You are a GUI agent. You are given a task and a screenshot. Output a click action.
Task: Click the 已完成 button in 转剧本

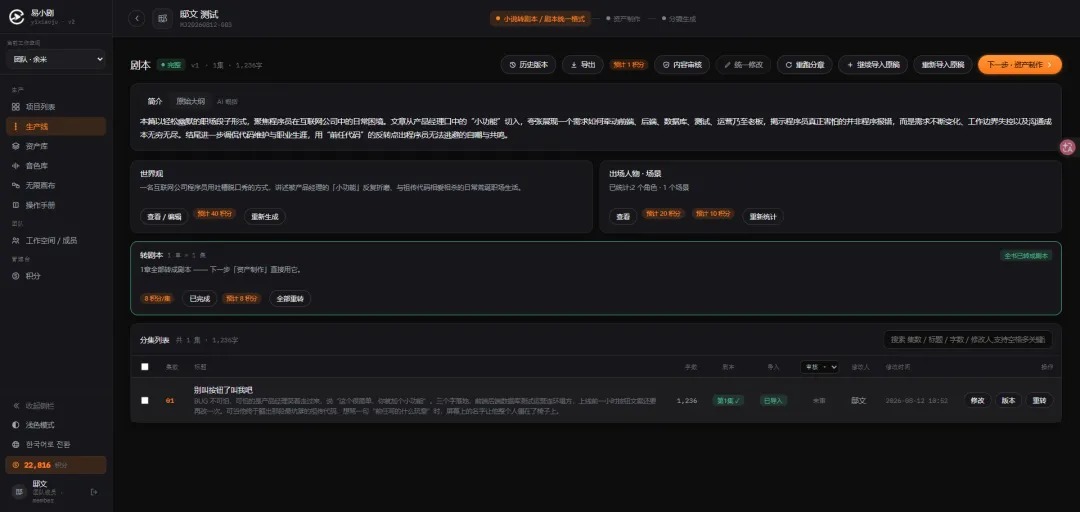pos(200,299)
